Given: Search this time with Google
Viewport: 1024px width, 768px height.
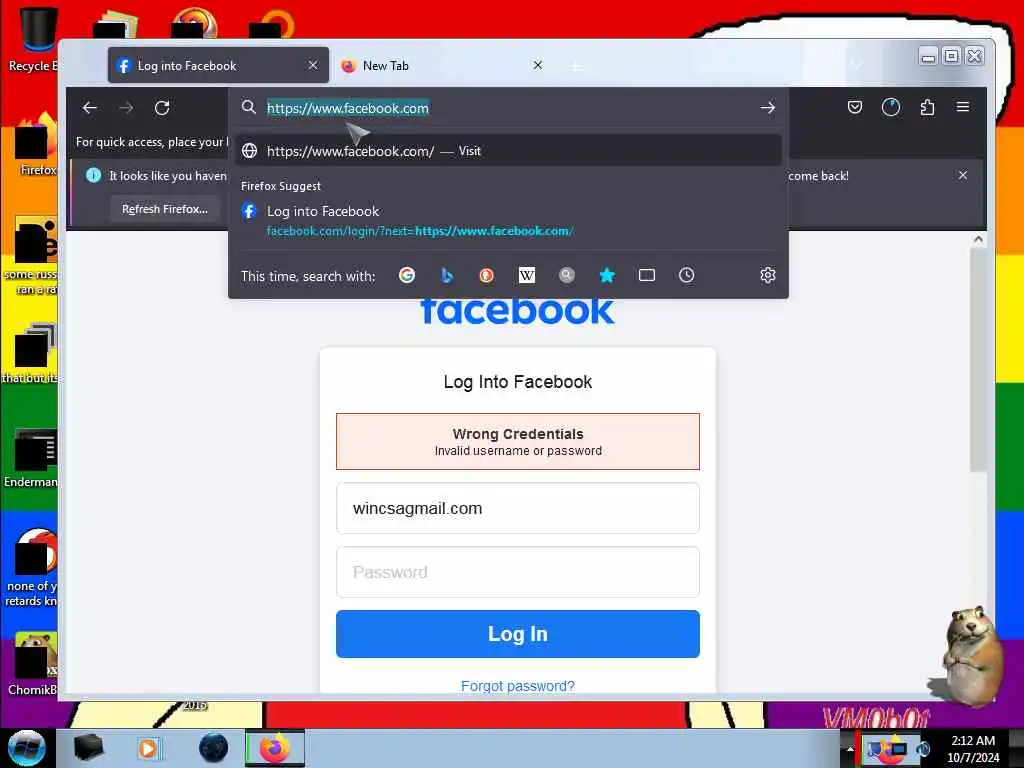Looking at the screenshot, I should pyautogui.click(x=407, y=276).
